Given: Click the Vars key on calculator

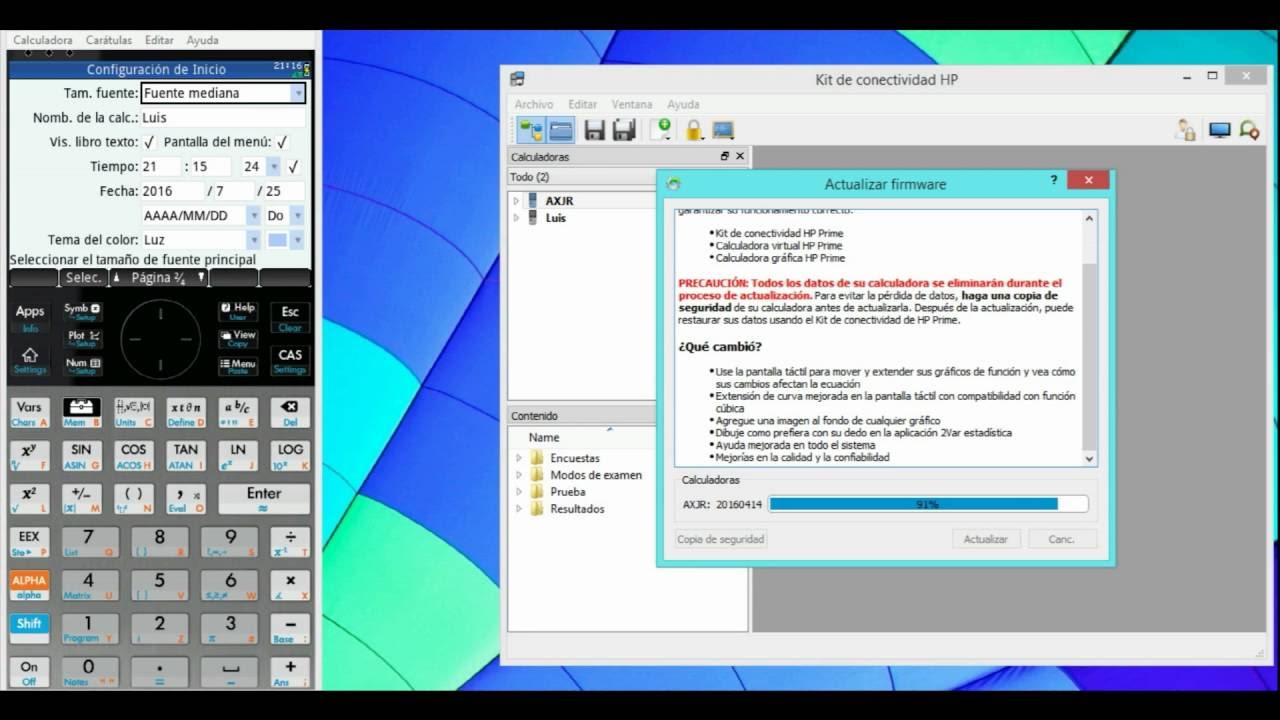Looking at the screenshot, I should tap(29, 412).
